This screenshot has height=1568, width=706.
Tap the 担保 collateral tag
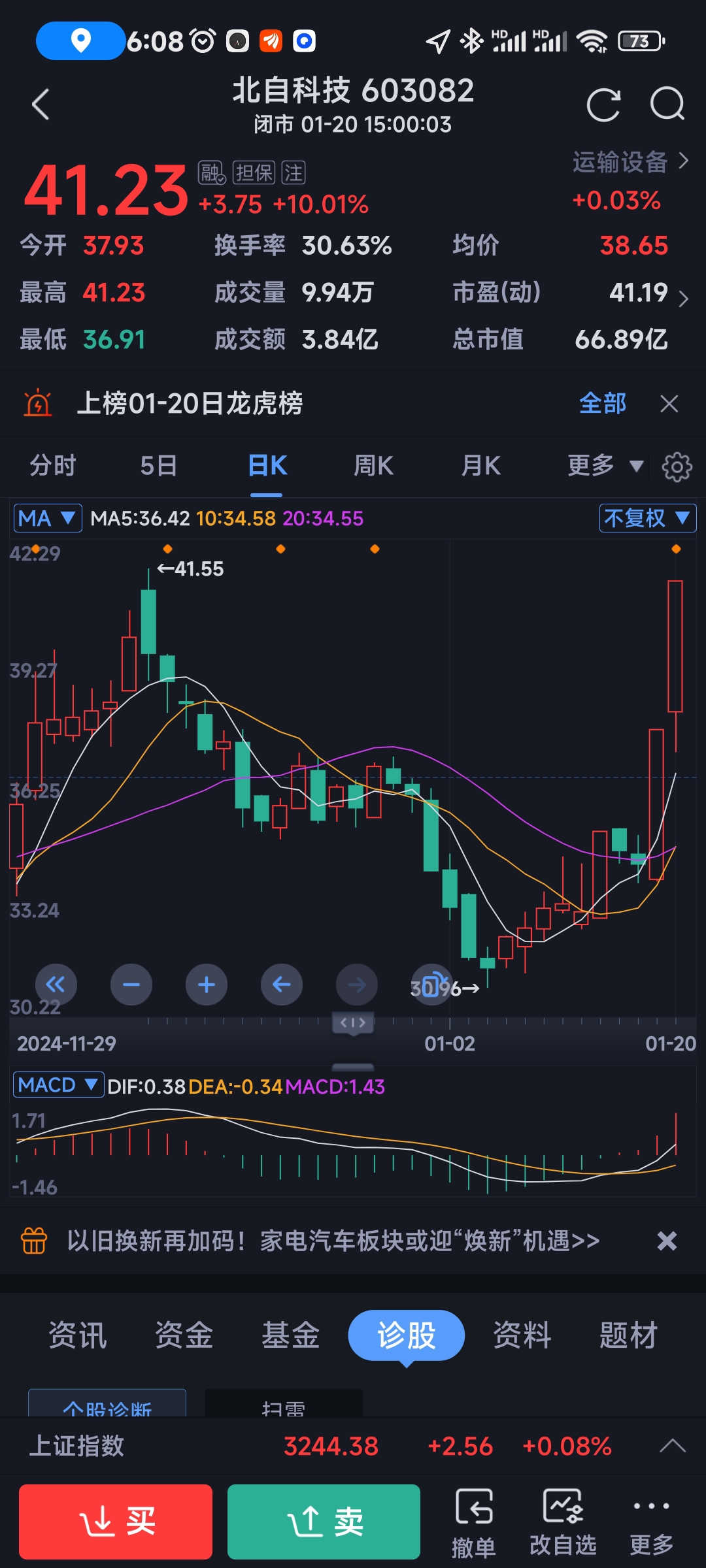pyautogui.click(x=254, y=173)
